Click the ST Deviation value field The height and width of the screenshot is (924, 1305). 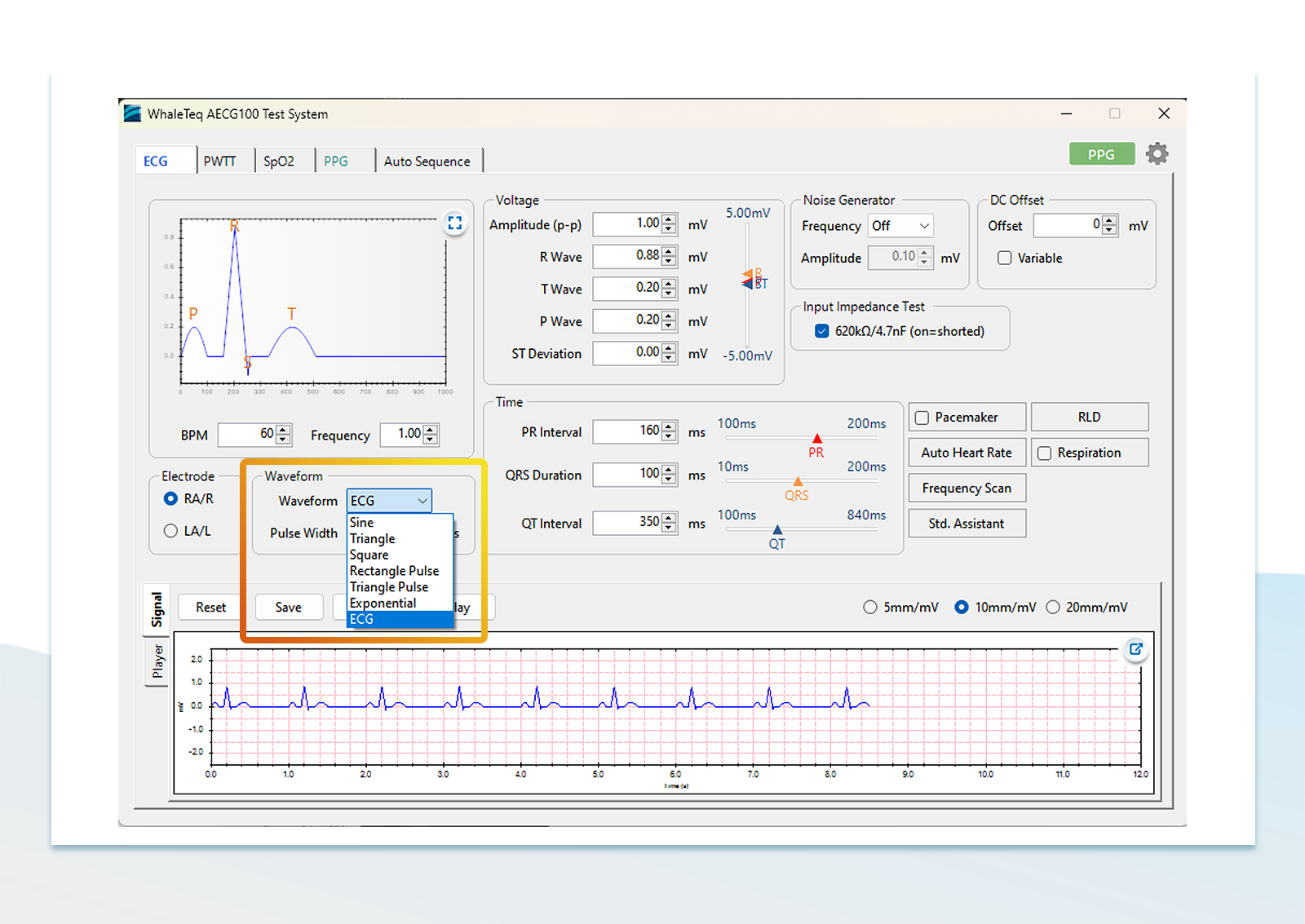point(626,352)
